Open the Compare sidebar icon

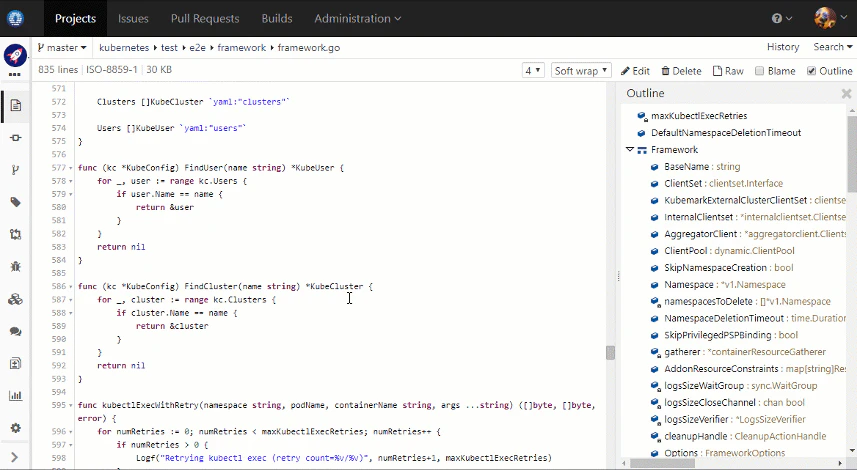coord(15,363)
